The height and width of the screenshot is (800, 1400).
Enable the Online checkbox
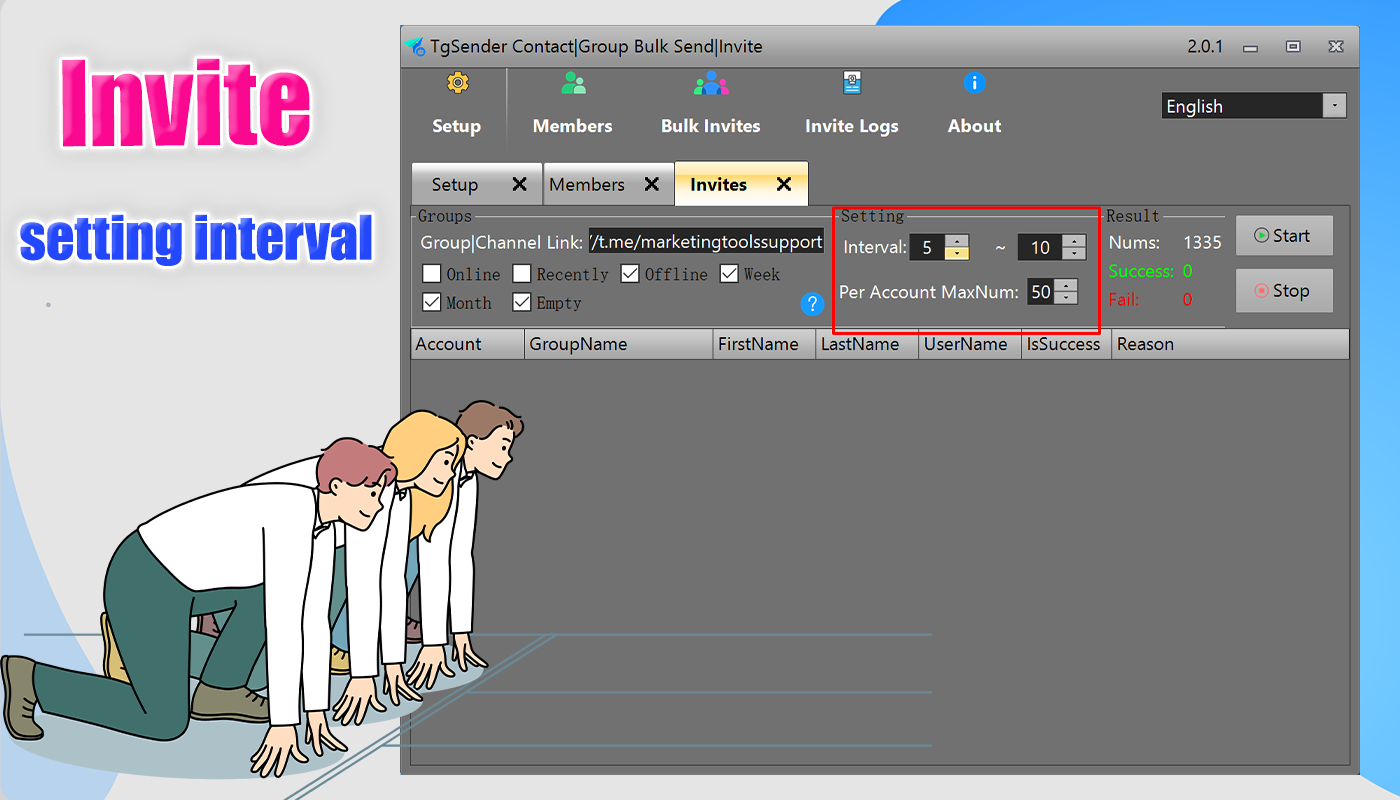click(x=432, y=274)
